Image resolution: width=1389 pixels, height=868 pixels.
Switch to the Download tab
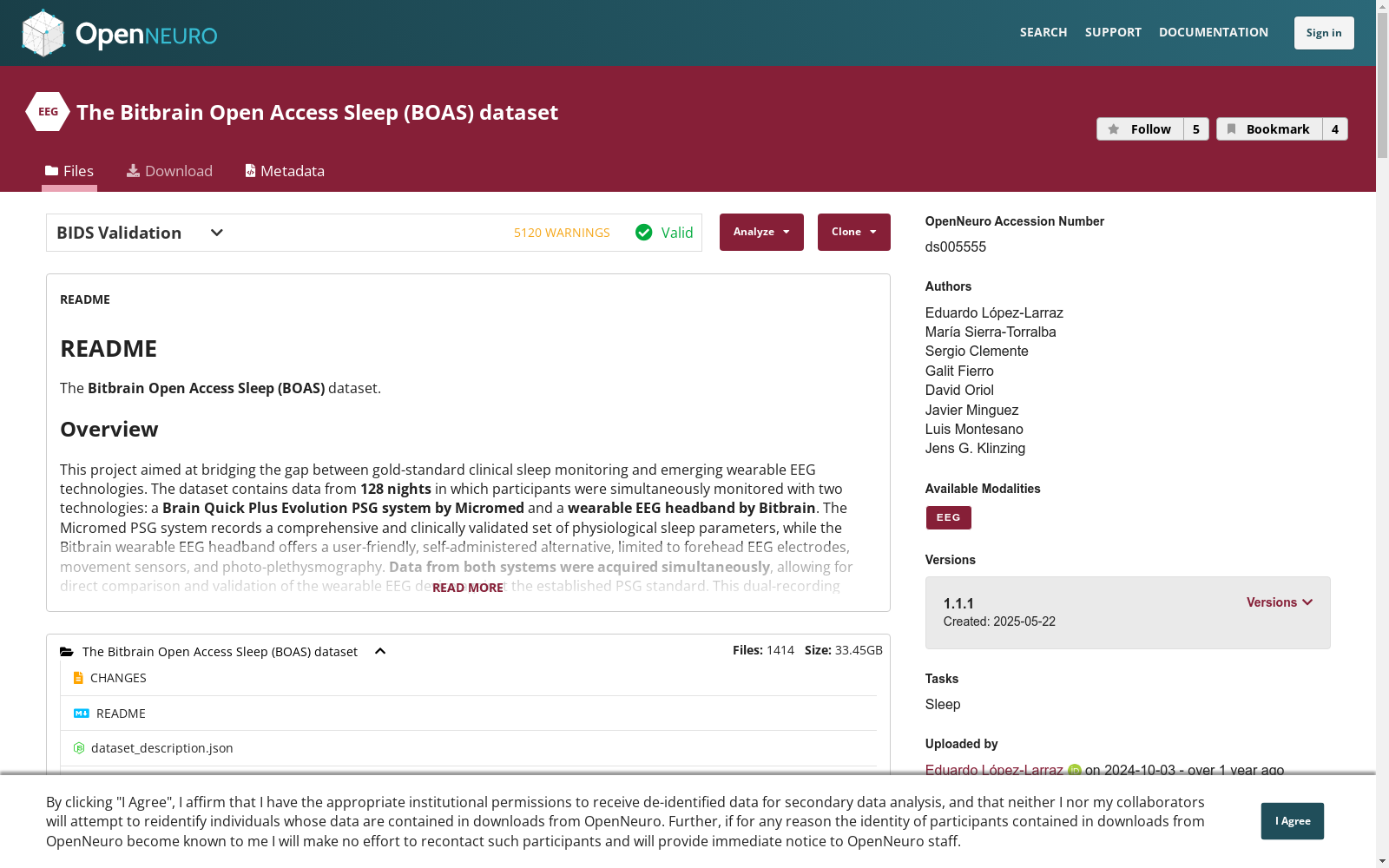[x=169, y=171]
